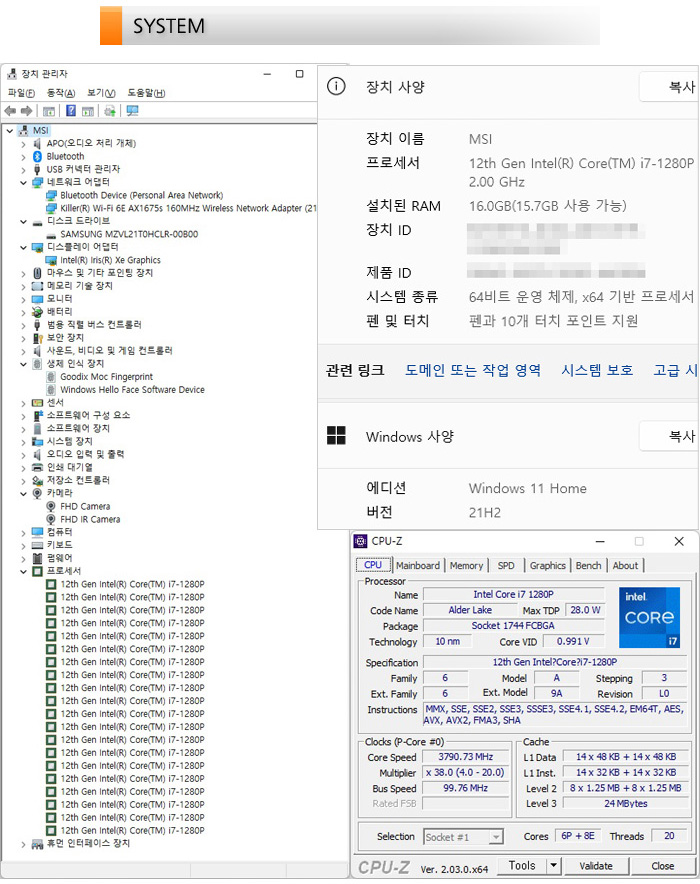Image resolution: width=700 pixels, height=884 pixels.
Task: Open the Tools dropdown arrow in CPU-Z
Action: tap(553, 865)
